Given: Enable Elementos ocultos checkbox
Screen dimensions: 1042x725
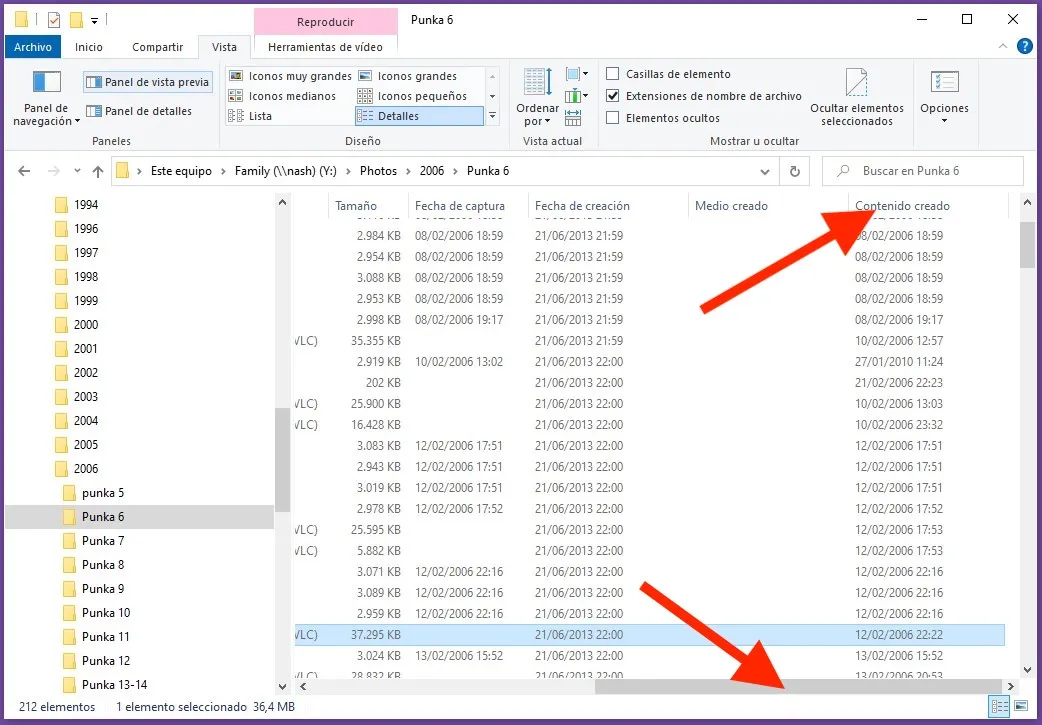Looking at the screenshot, I should (613, 118).
